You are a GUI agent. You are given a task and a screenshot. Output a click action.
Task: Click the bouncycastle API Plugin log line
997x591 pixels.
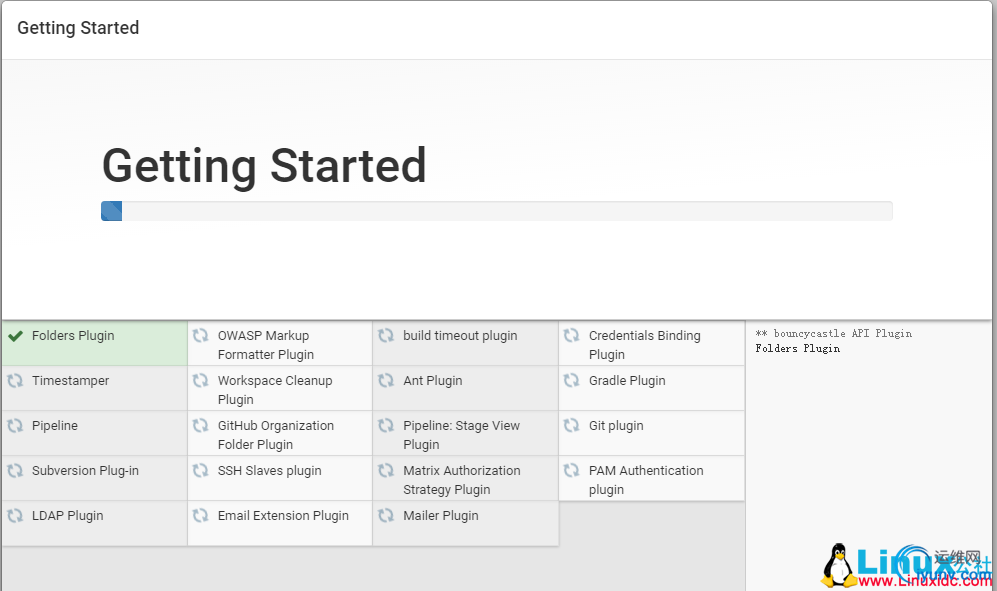[834, 333]
